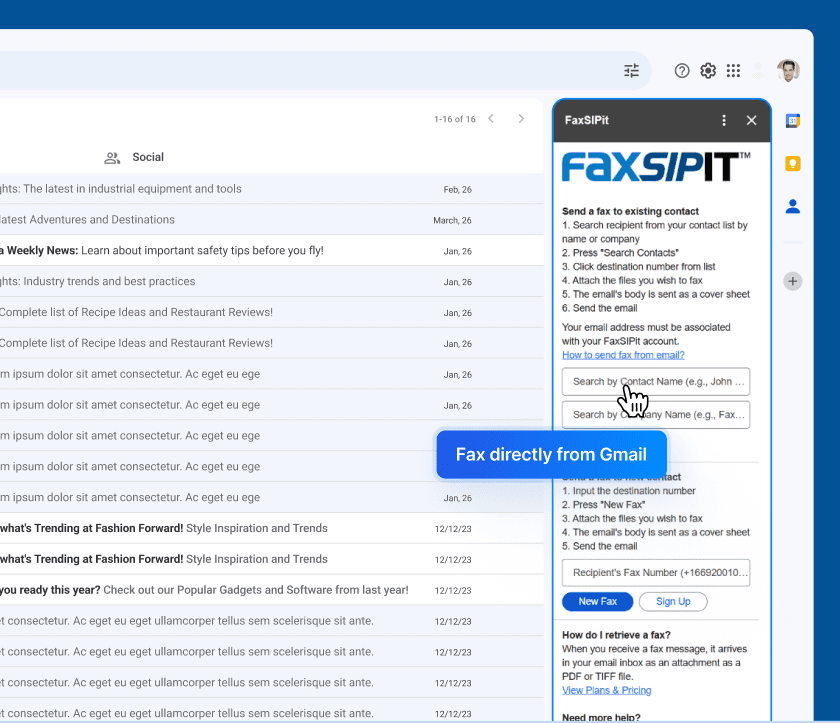Click the FaxSIPit logo image
Viewport: 840px width, 723px height.
[x=656, y=167]
